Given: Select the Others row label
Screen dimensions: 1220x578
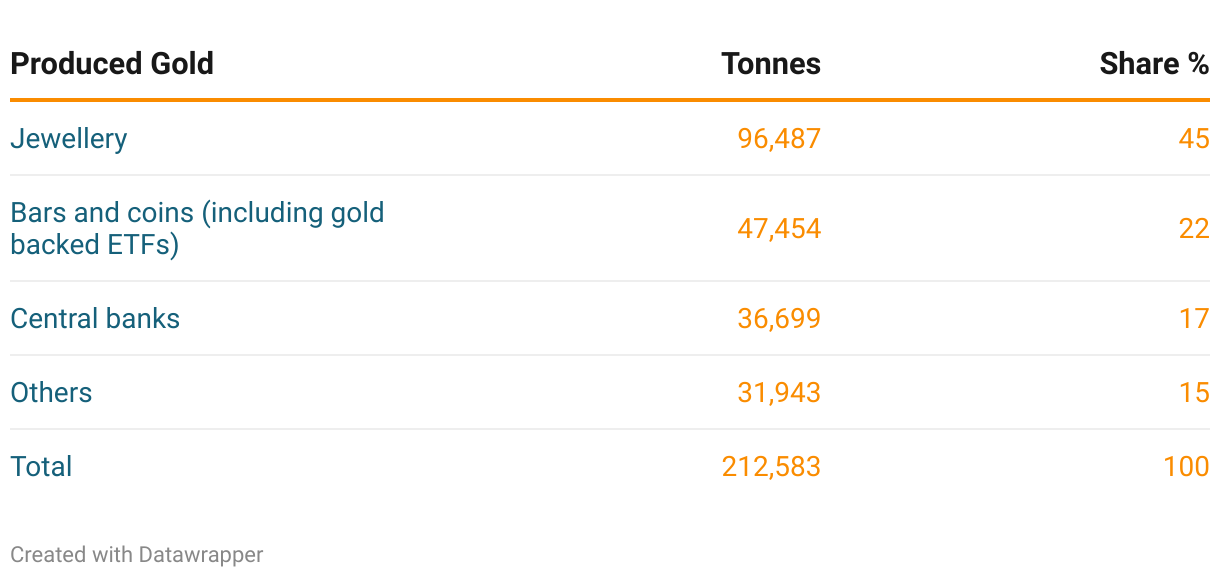Looking at the screenshot, I should tap(51, 392).
